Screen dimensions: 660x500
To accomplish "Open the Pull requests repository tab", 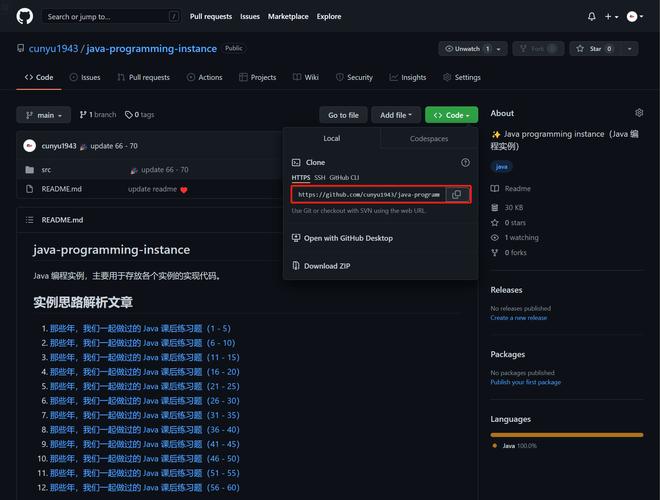I will (x=143, y=77).
